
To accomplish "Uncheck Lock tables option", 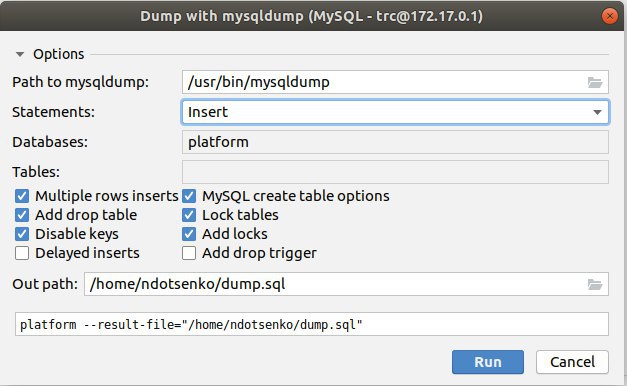I will tap(189, 215).
